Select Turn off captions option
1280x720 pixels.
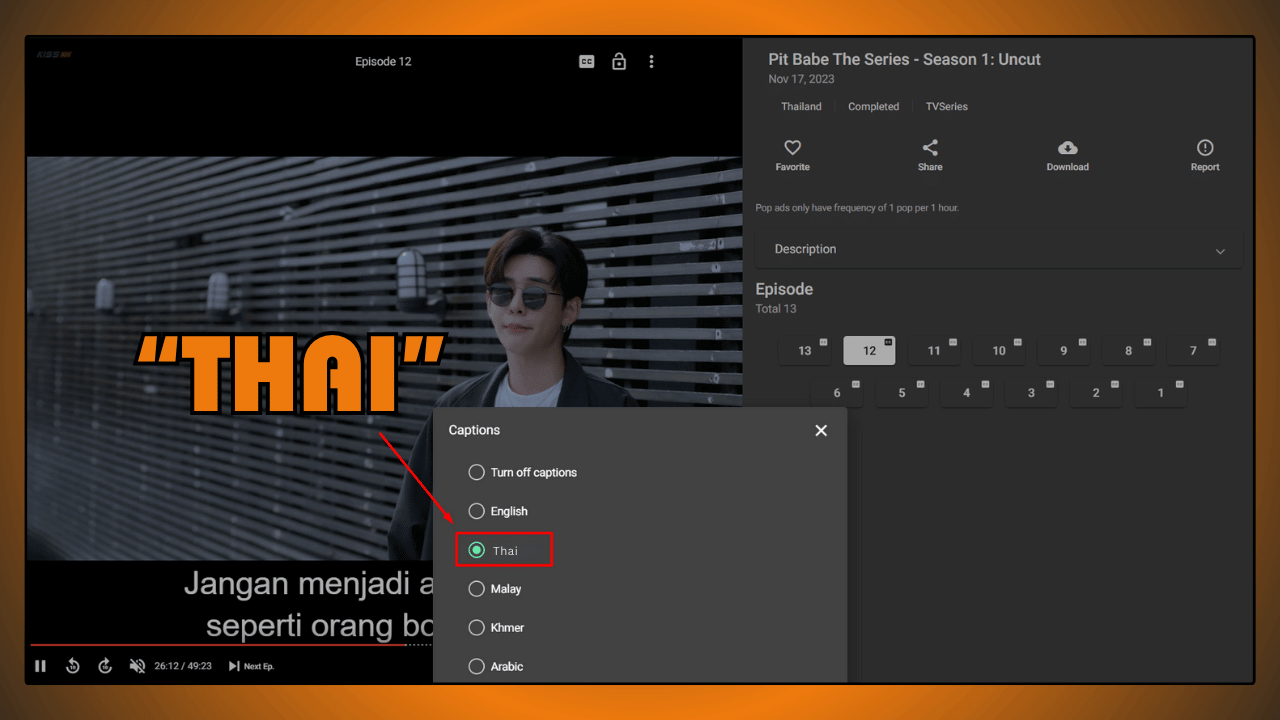[477, 472]
